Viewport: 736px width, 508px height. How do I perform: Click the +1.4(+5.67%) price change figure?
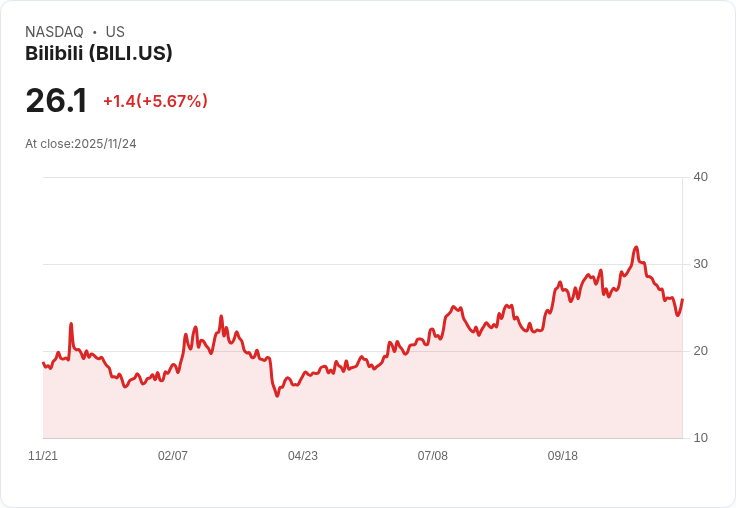click(155, 101)
